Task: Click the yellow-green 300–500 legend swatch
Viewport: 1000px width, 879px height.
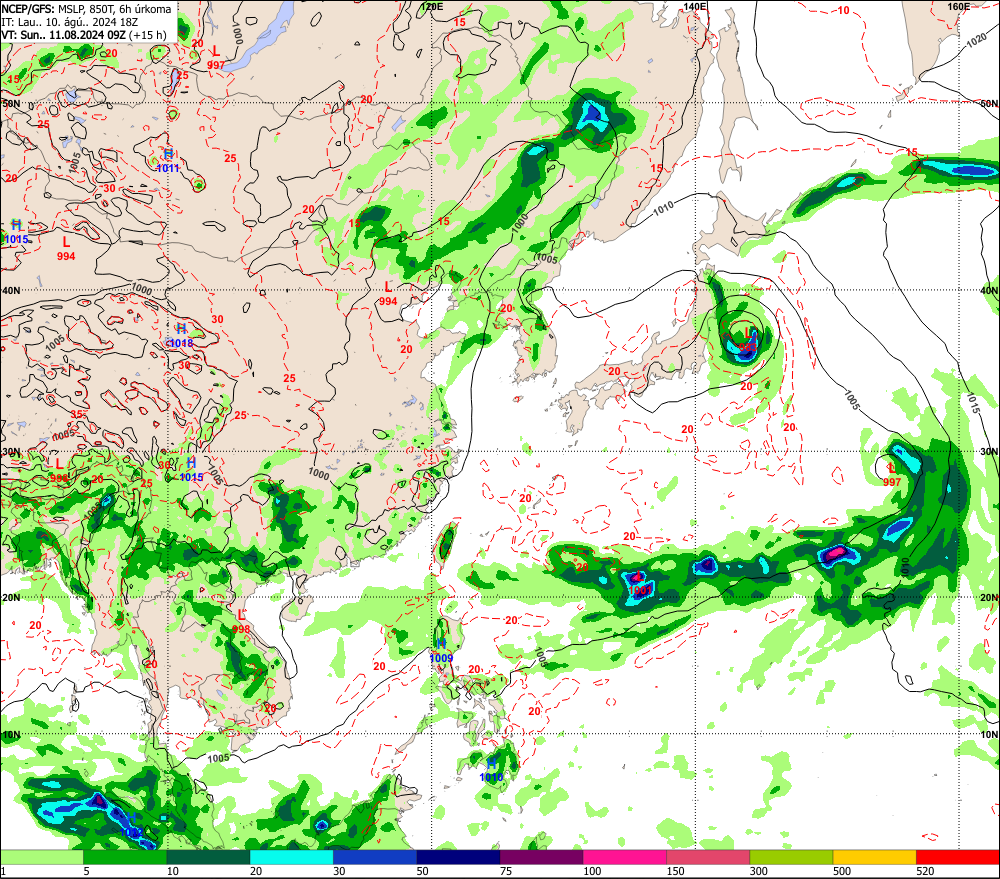Action: [791, 857]
